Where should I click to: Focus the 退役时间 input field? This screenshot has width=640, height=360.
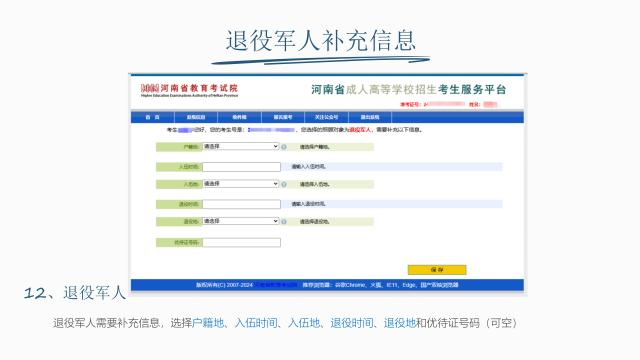242,204
